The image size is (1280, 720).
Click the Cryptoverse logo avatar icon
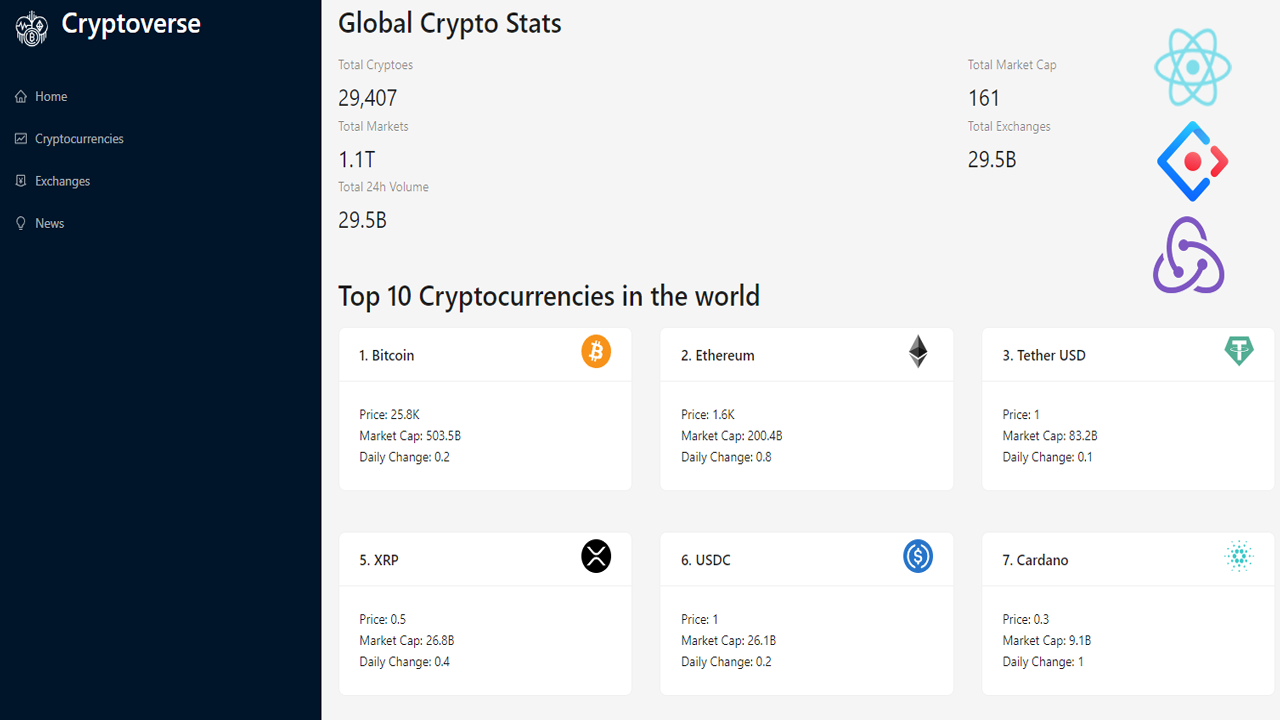pos(31,28)
